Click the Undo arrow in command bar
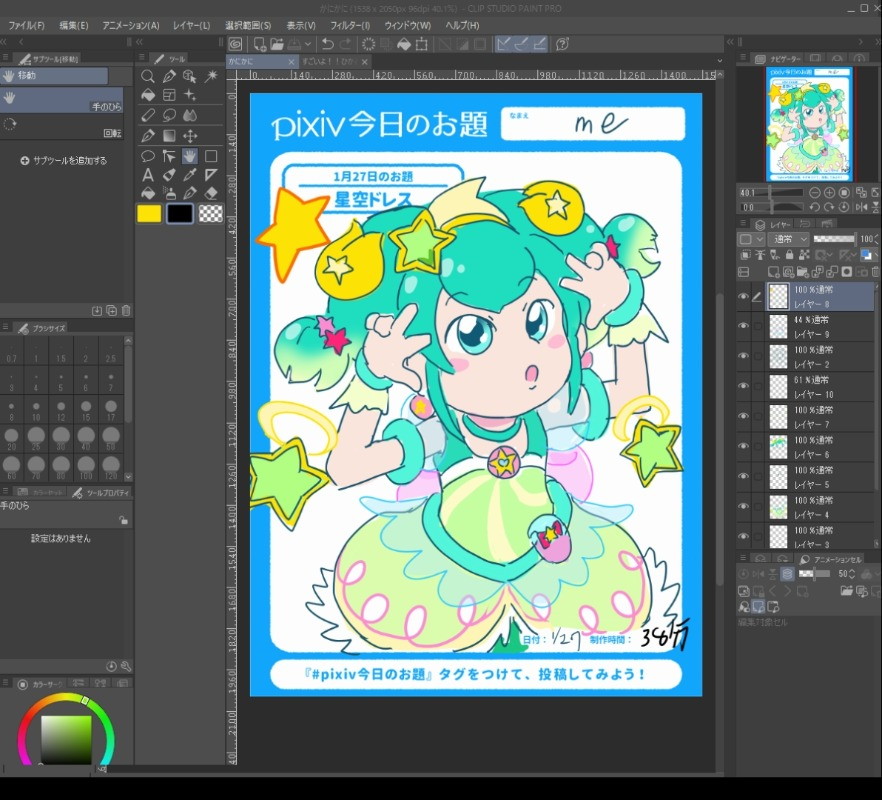Screen dimensions: 882x800 (x=327, y=44)
